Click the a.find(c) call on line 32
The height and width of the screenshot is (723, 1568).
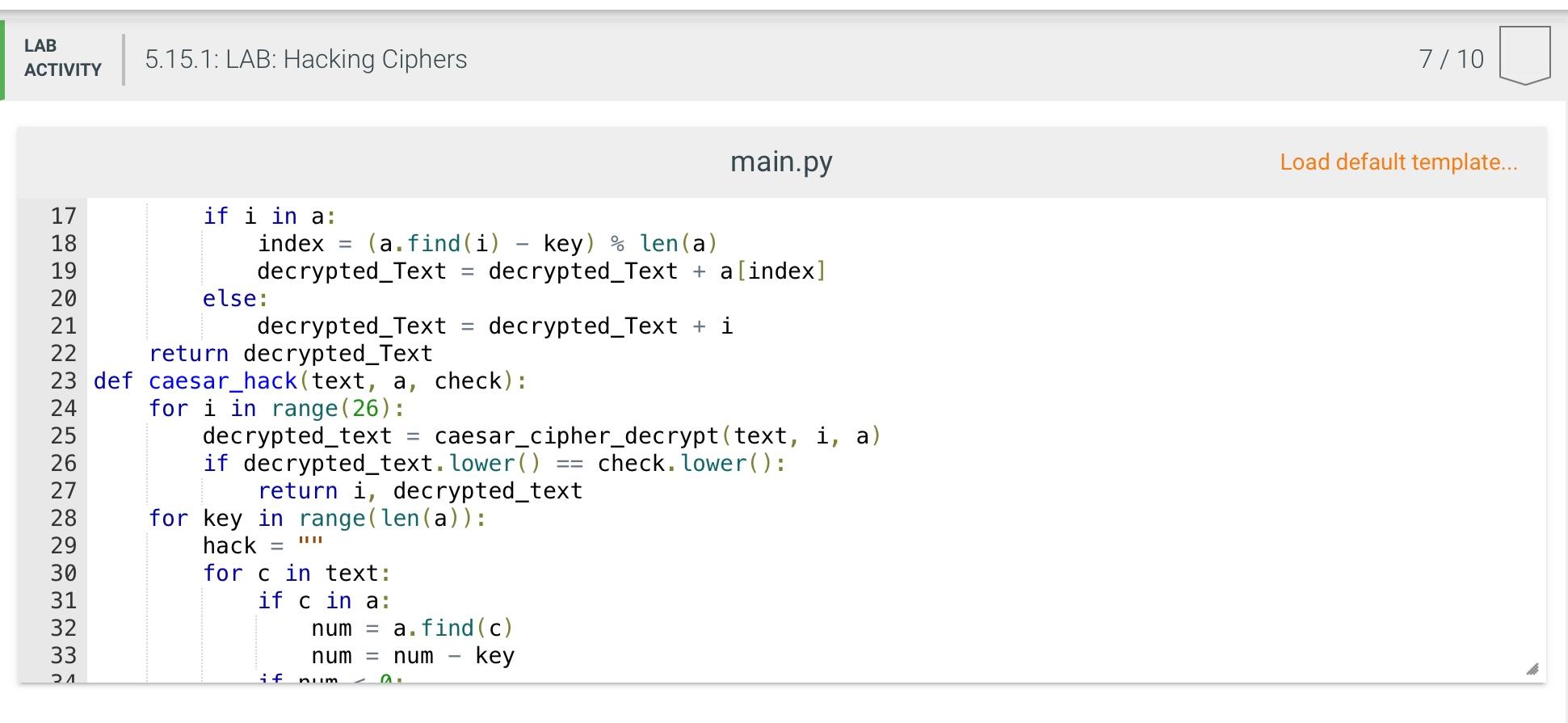452,628
